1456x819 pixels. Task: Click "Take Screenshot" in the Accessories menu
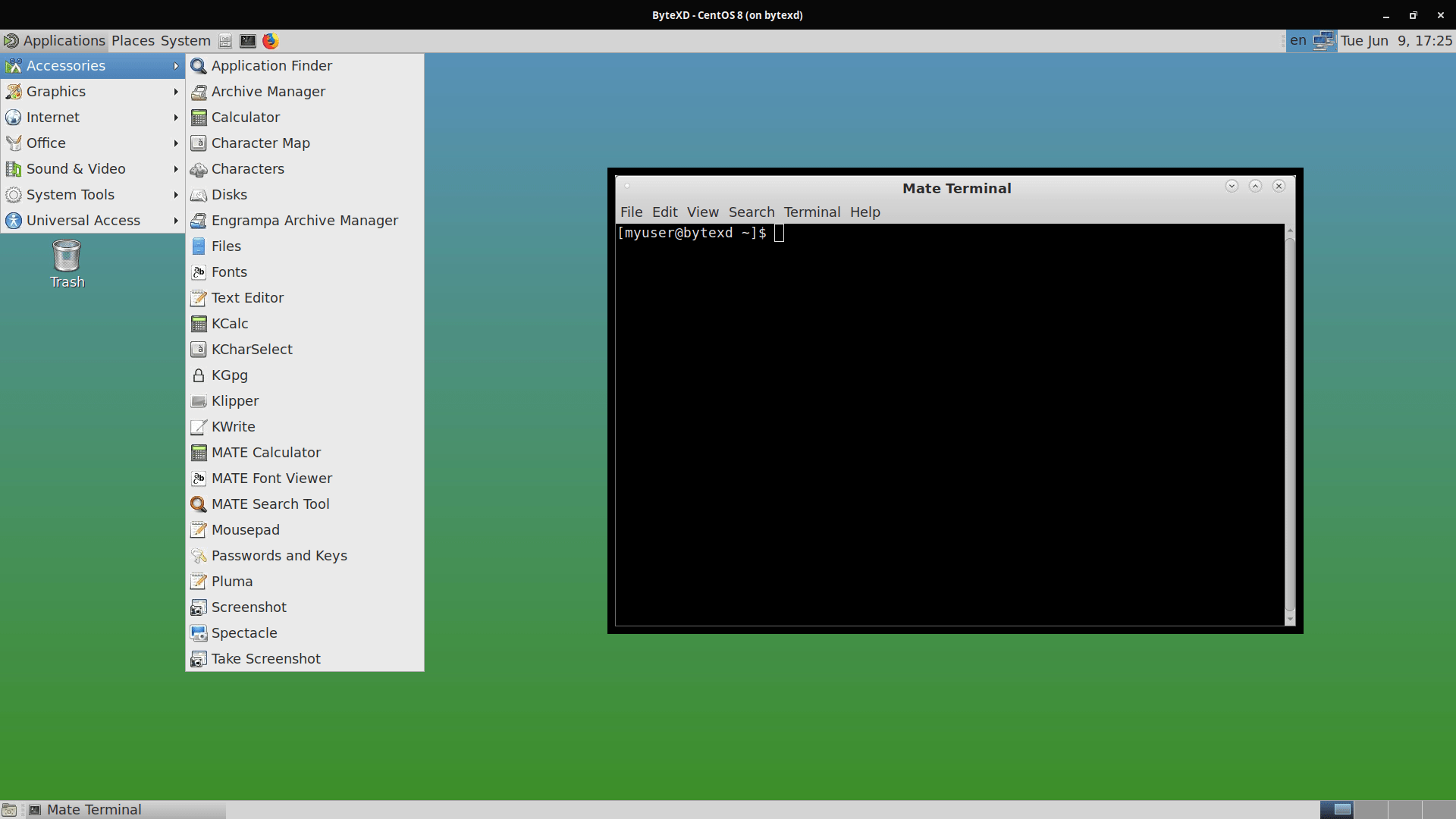[x=265, y=658]
